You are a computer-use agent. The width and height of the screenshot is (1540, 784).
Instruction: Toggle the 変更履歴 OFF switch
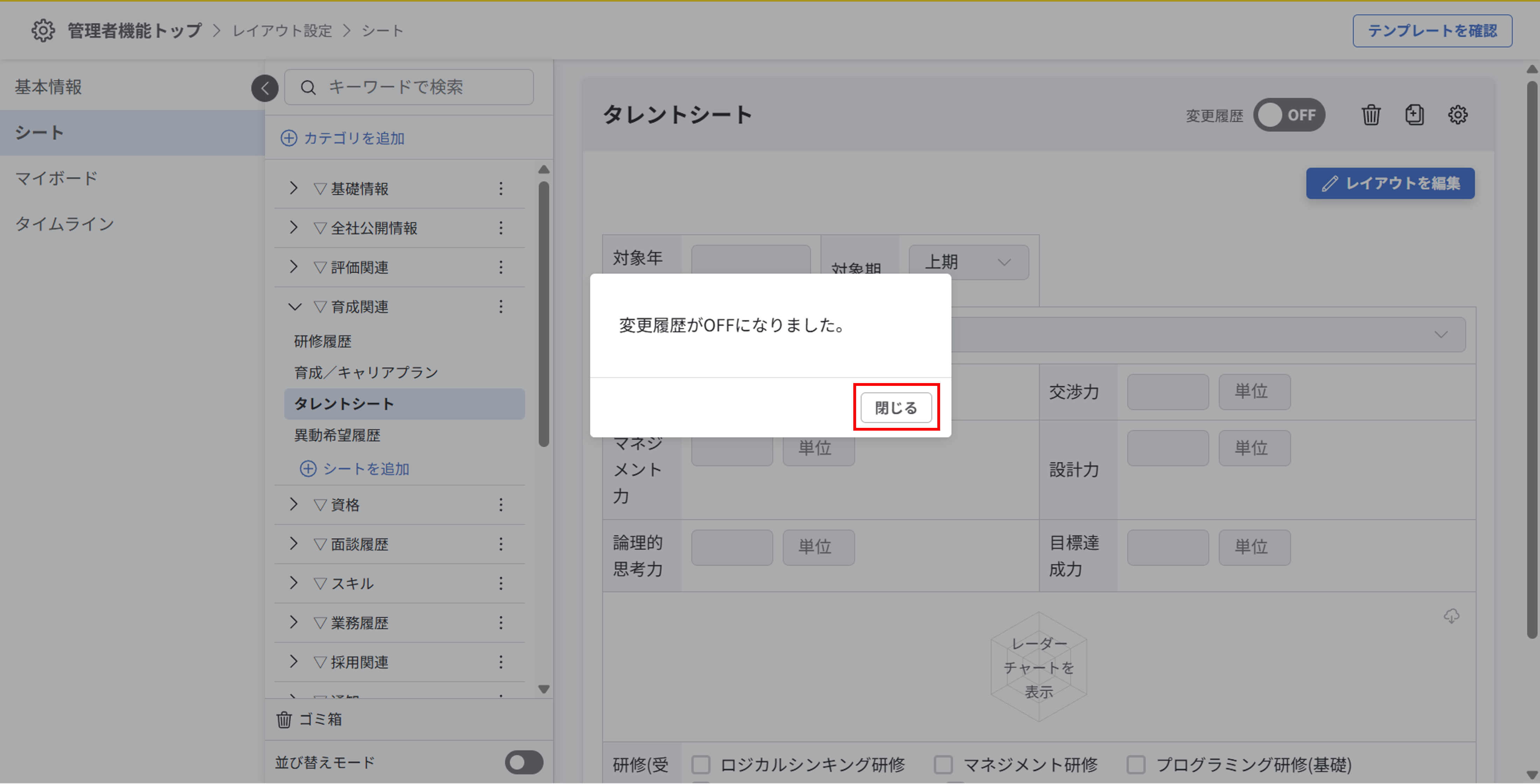pyautogui.click(x=1289, y=115)
